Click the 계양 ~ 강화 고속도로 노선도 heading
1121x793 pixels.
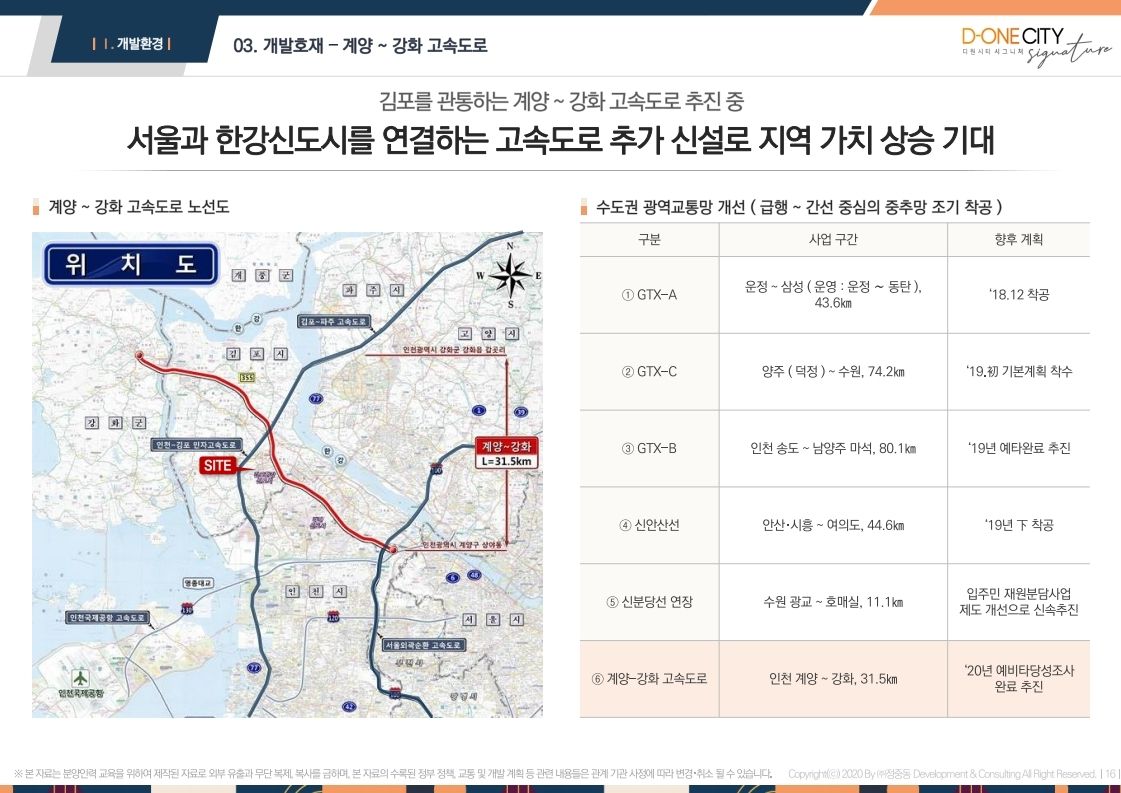(139, 207)
